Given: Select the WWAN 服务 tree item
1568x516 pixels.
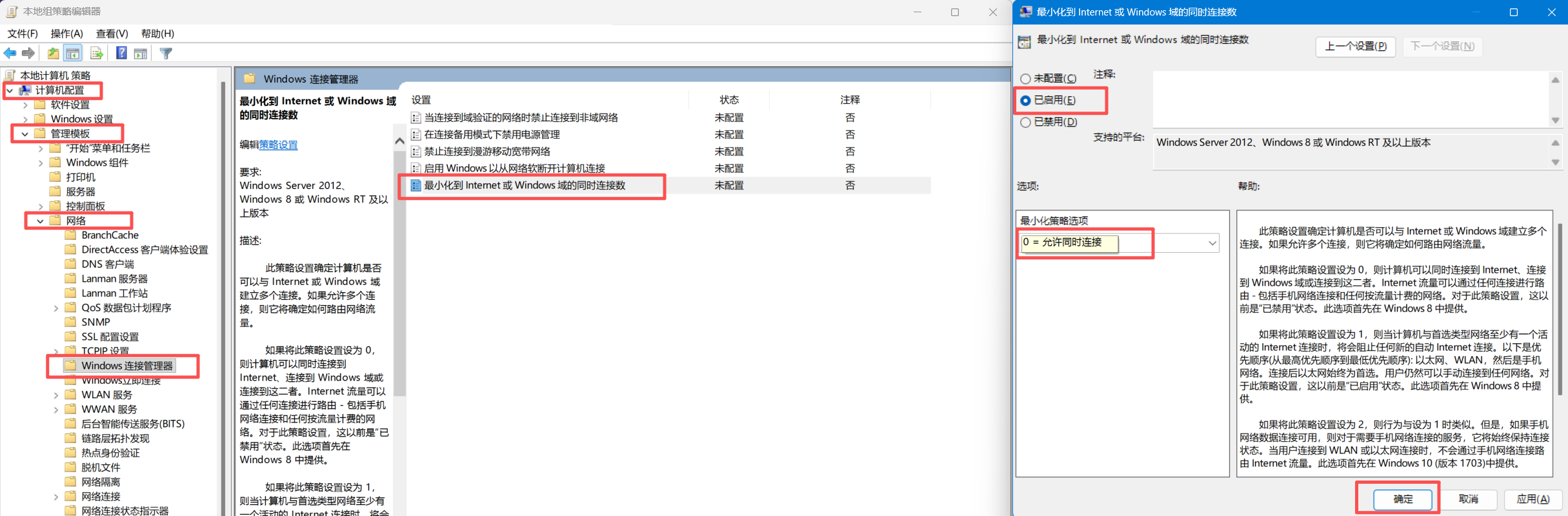Looking at the screenshot, I should tap(109, 410).
